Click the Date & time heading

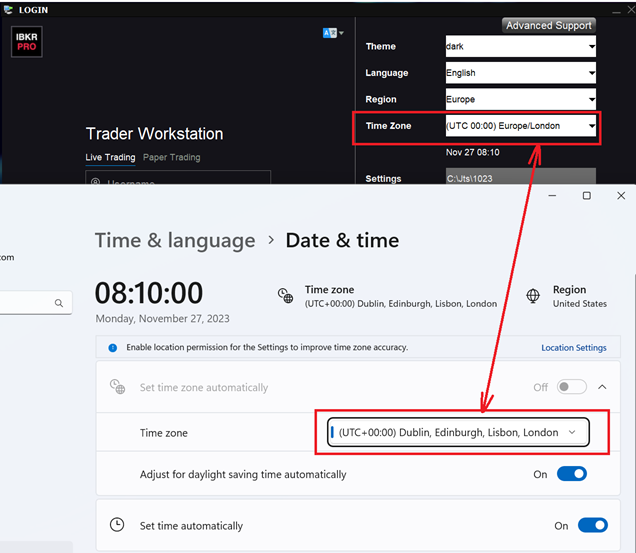pos(342,241)
